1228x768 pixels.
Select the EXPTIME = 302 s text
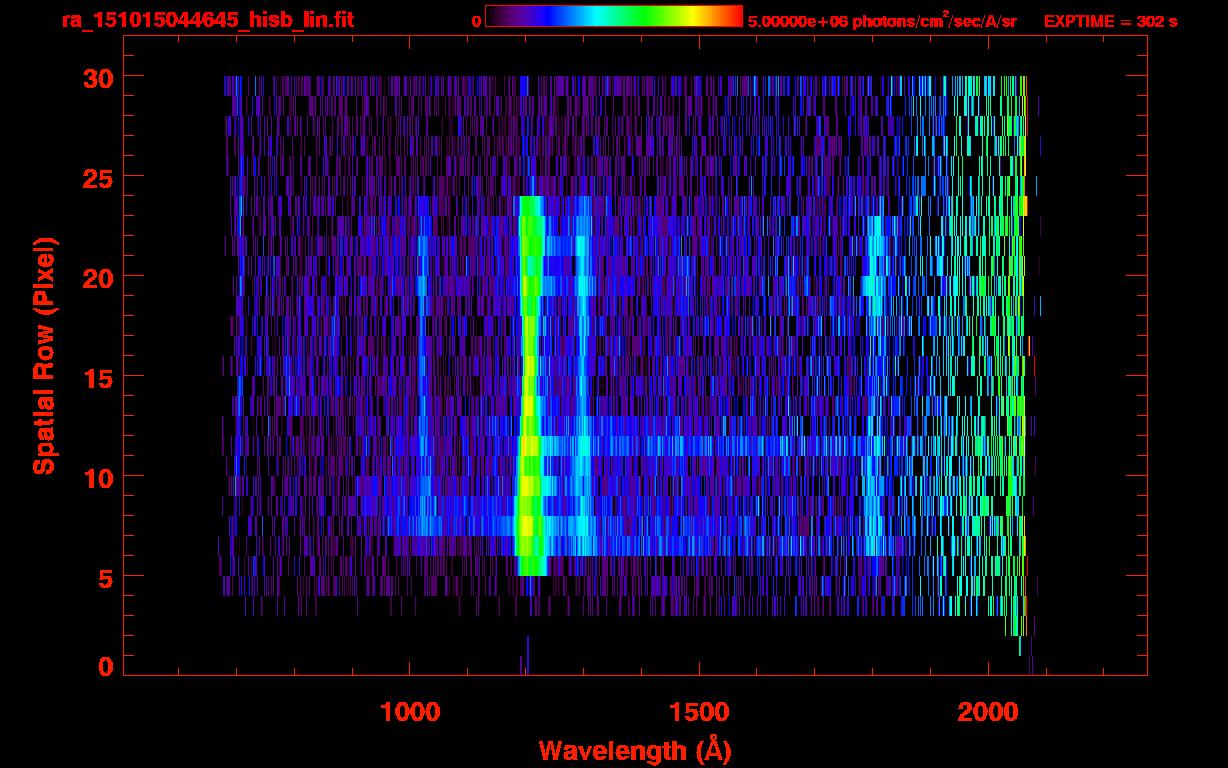tap(1110, 21)
